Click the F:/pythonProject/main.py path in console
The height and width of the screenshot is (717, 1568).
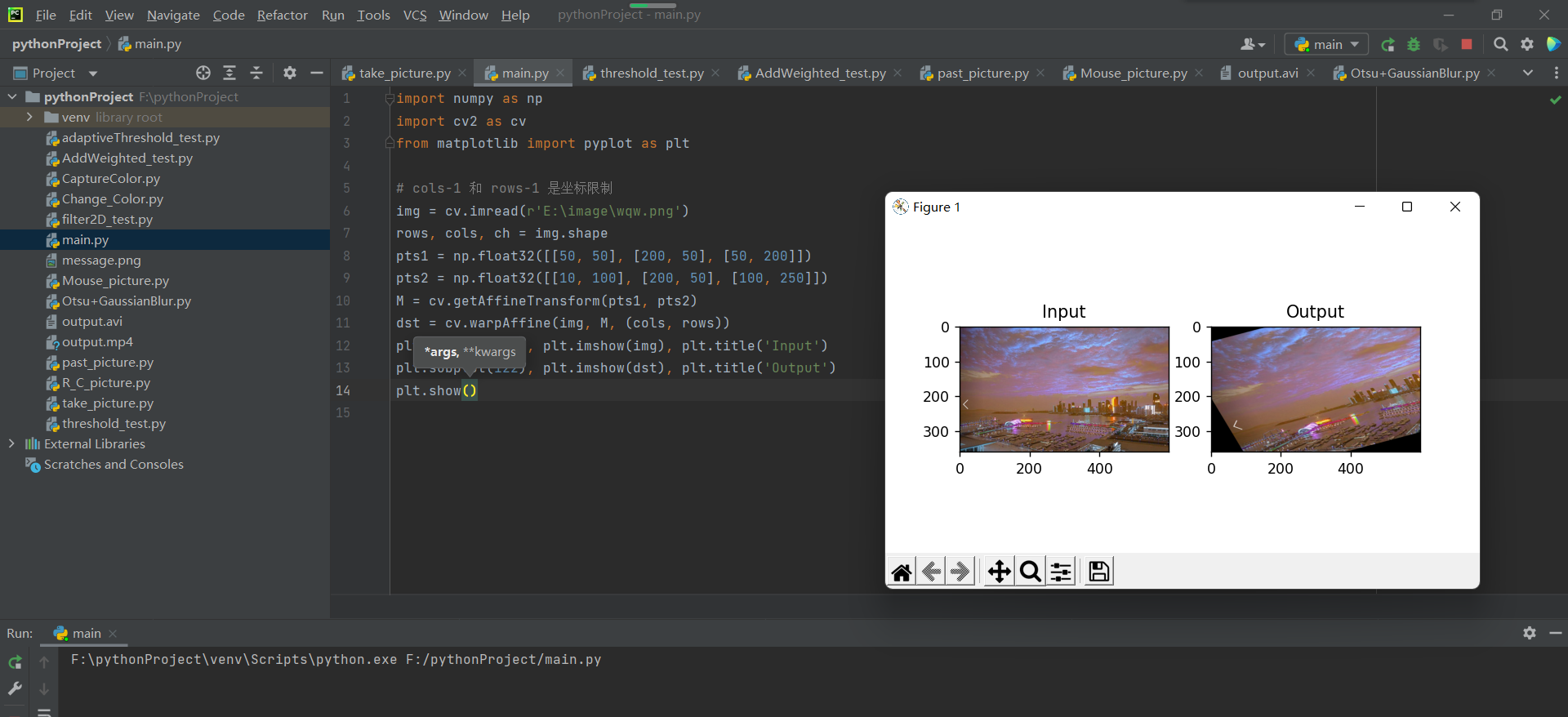coord(503,659)
